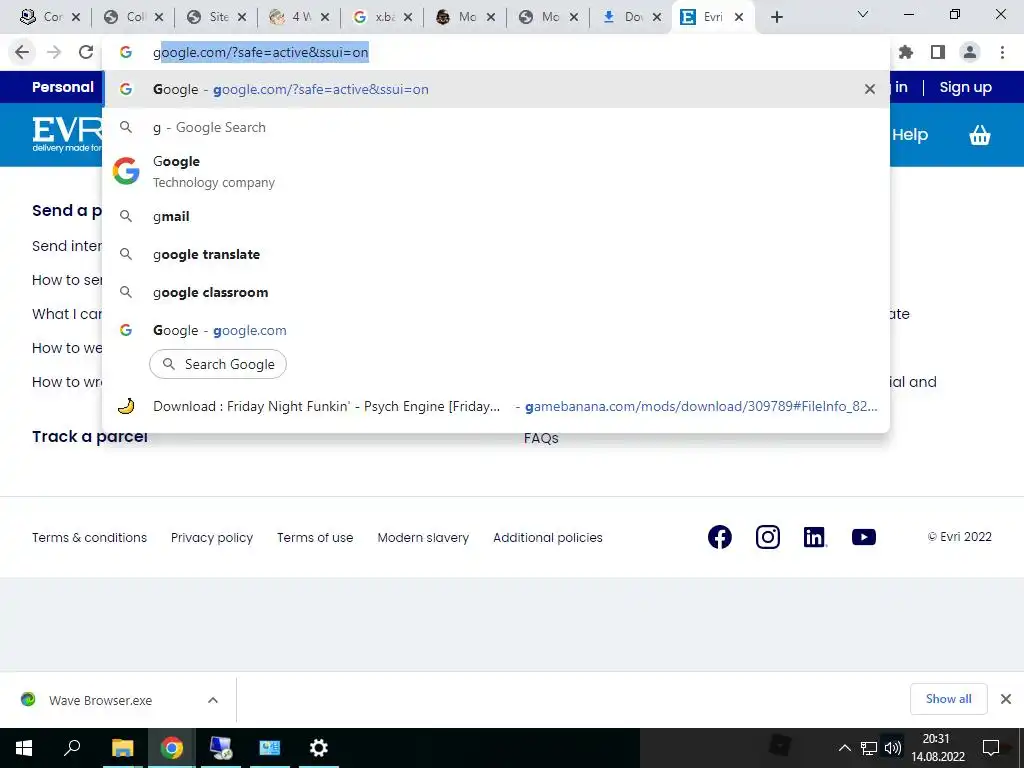Open a new browser tab

point(776,17)
